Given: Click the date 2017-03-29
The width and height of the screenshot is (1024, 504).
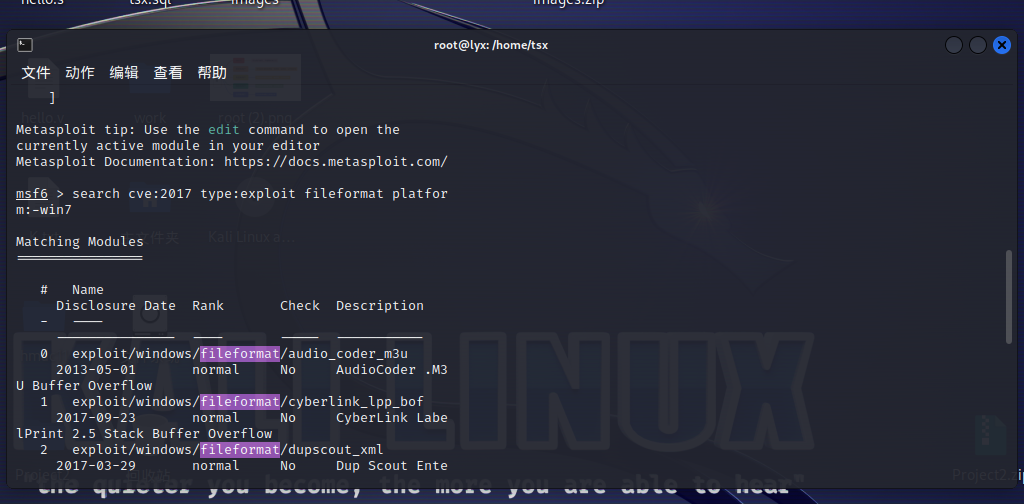Looking at the screenshot, I should coord(96,465).
